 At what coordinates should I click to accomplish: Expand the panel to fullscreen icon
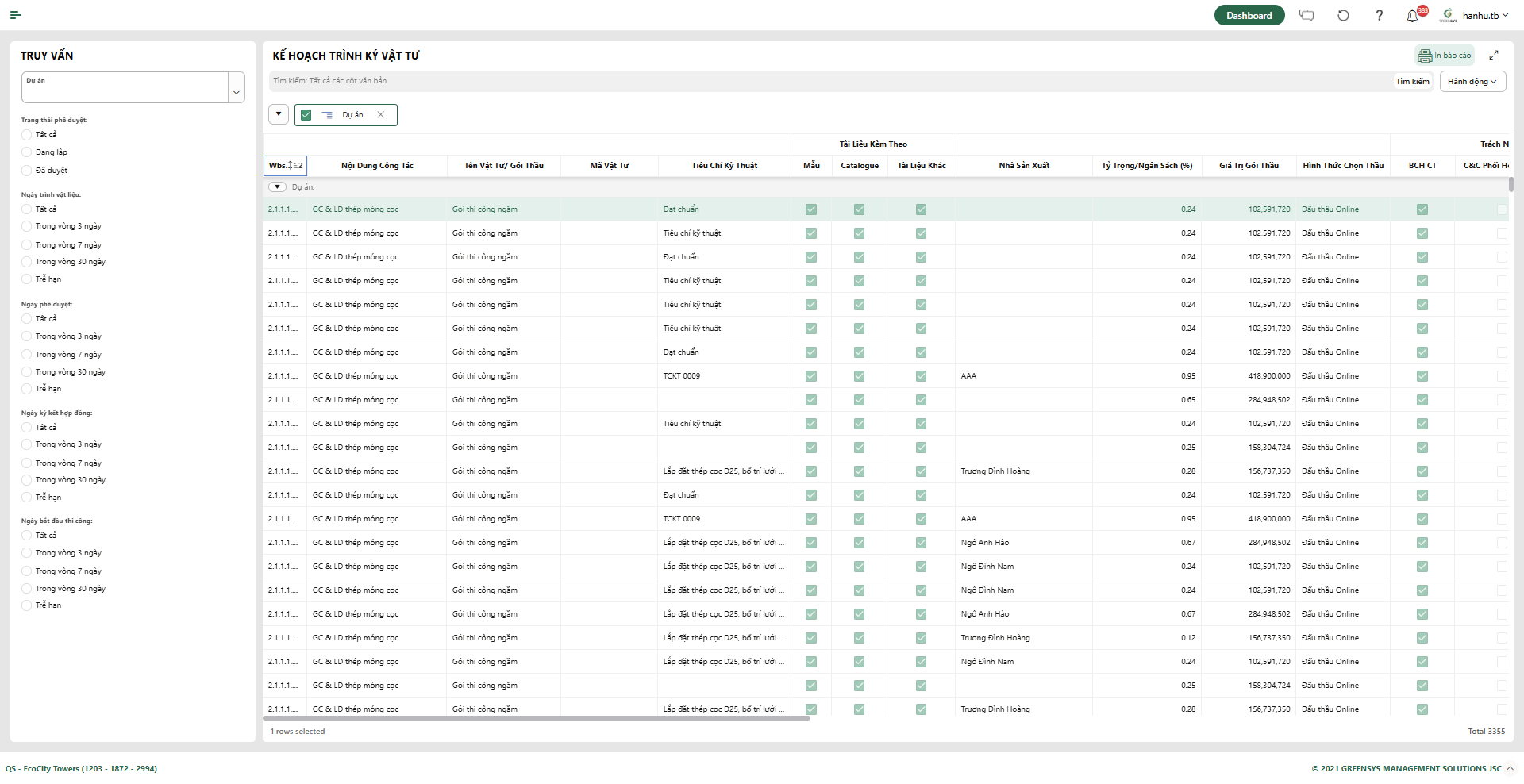[x=1494, y=55]
